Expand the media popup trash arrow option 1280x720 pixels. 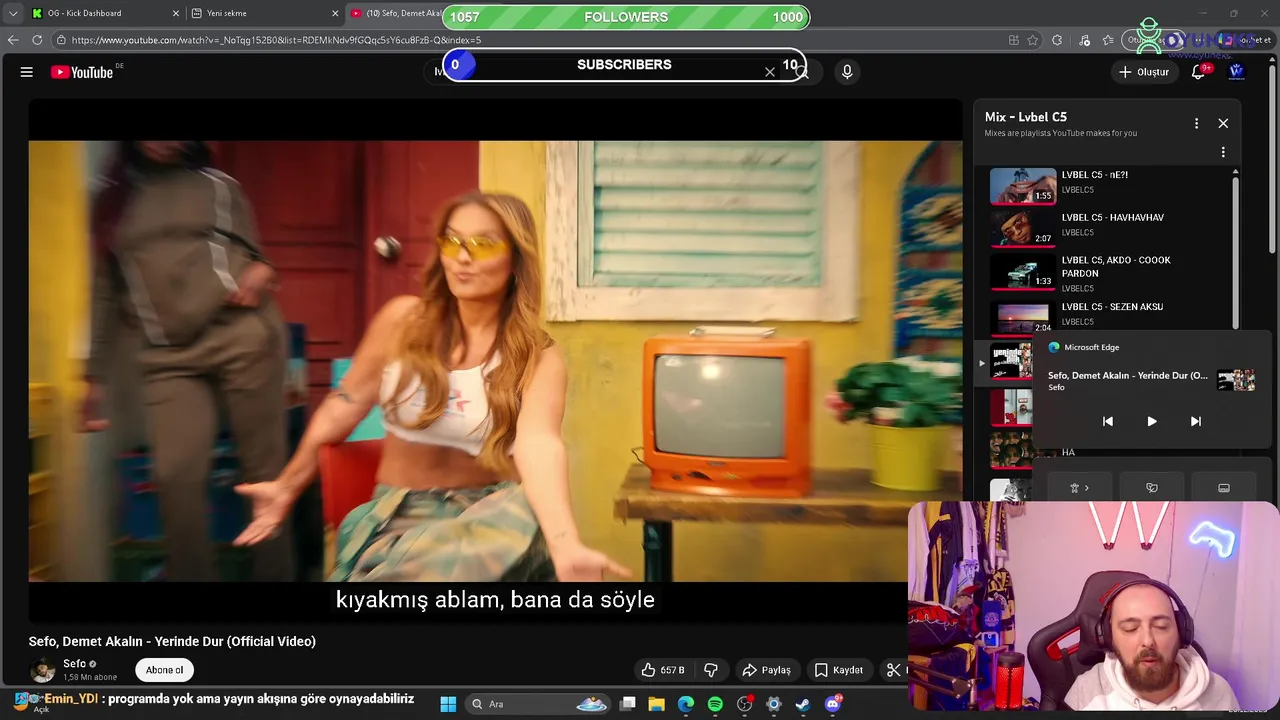coord(1080,488)
